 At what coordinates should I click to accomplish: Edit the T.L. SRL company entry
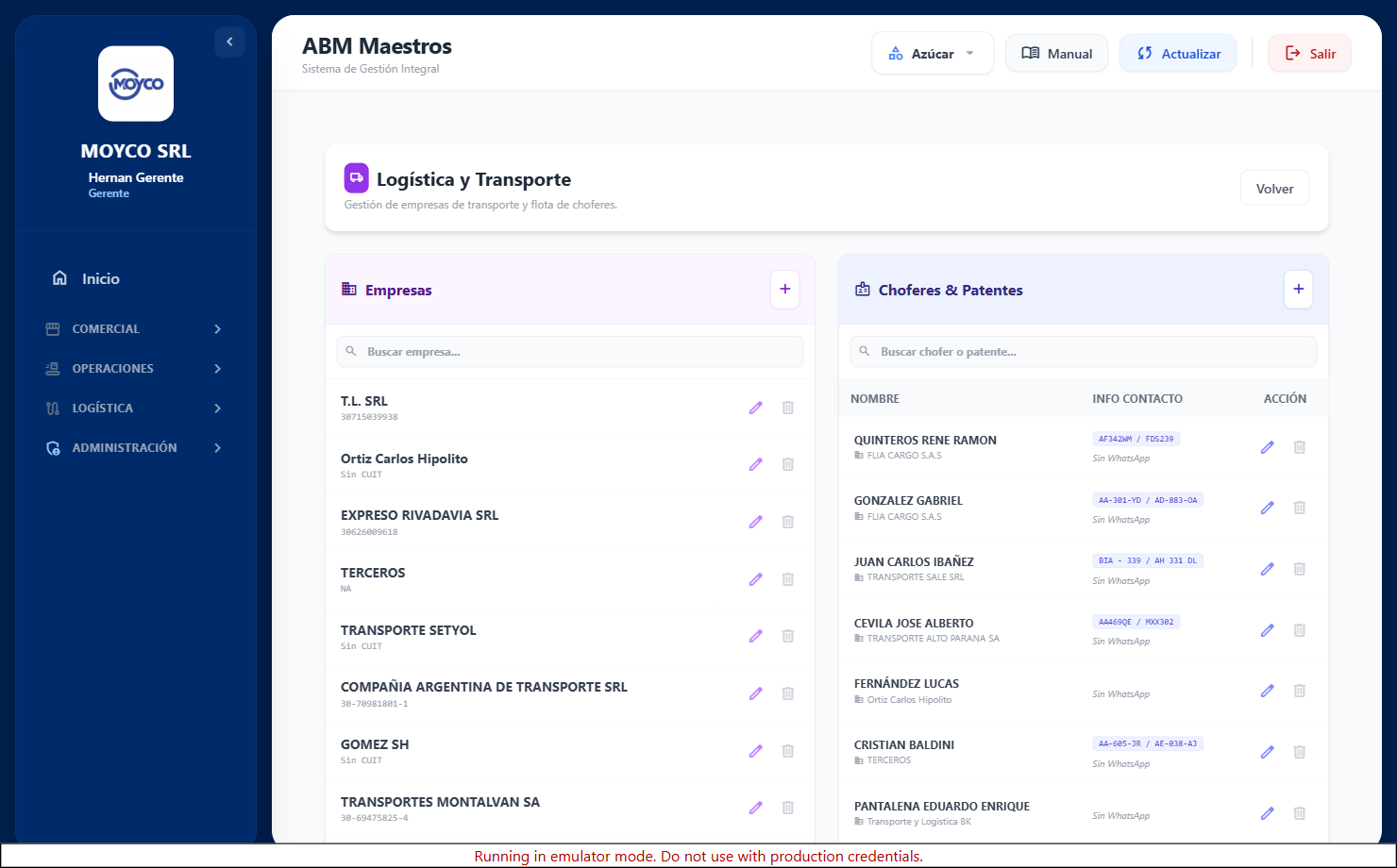coord(756,408)
